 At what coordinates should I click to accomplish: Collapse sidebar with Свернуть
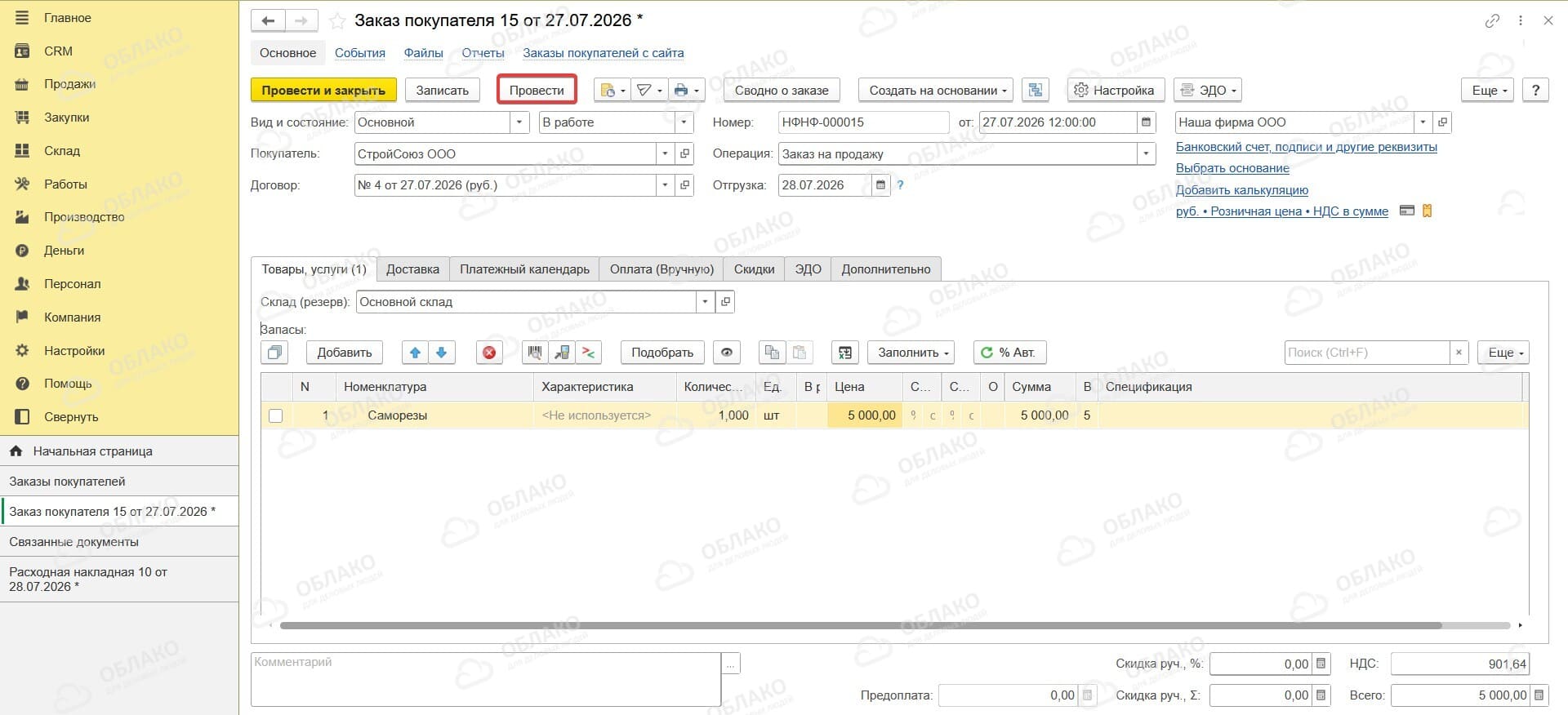pyautogui.click(x=71, y=417)
